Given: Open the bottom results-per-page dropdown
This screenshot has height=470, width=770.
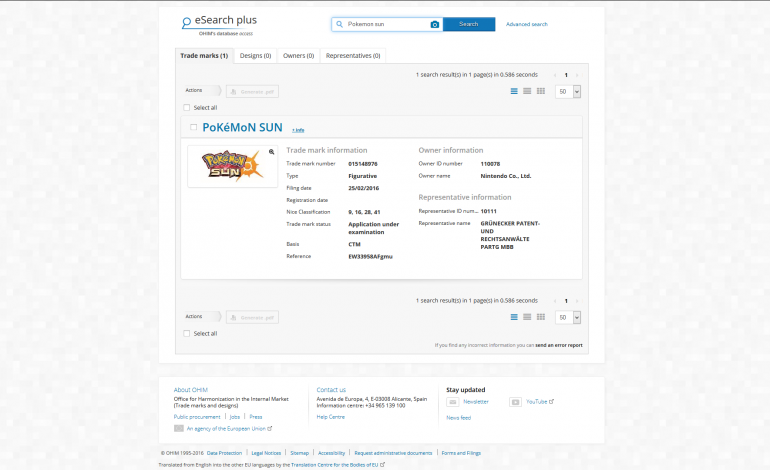Looking at the screenshot, I should tap(568, 317).
